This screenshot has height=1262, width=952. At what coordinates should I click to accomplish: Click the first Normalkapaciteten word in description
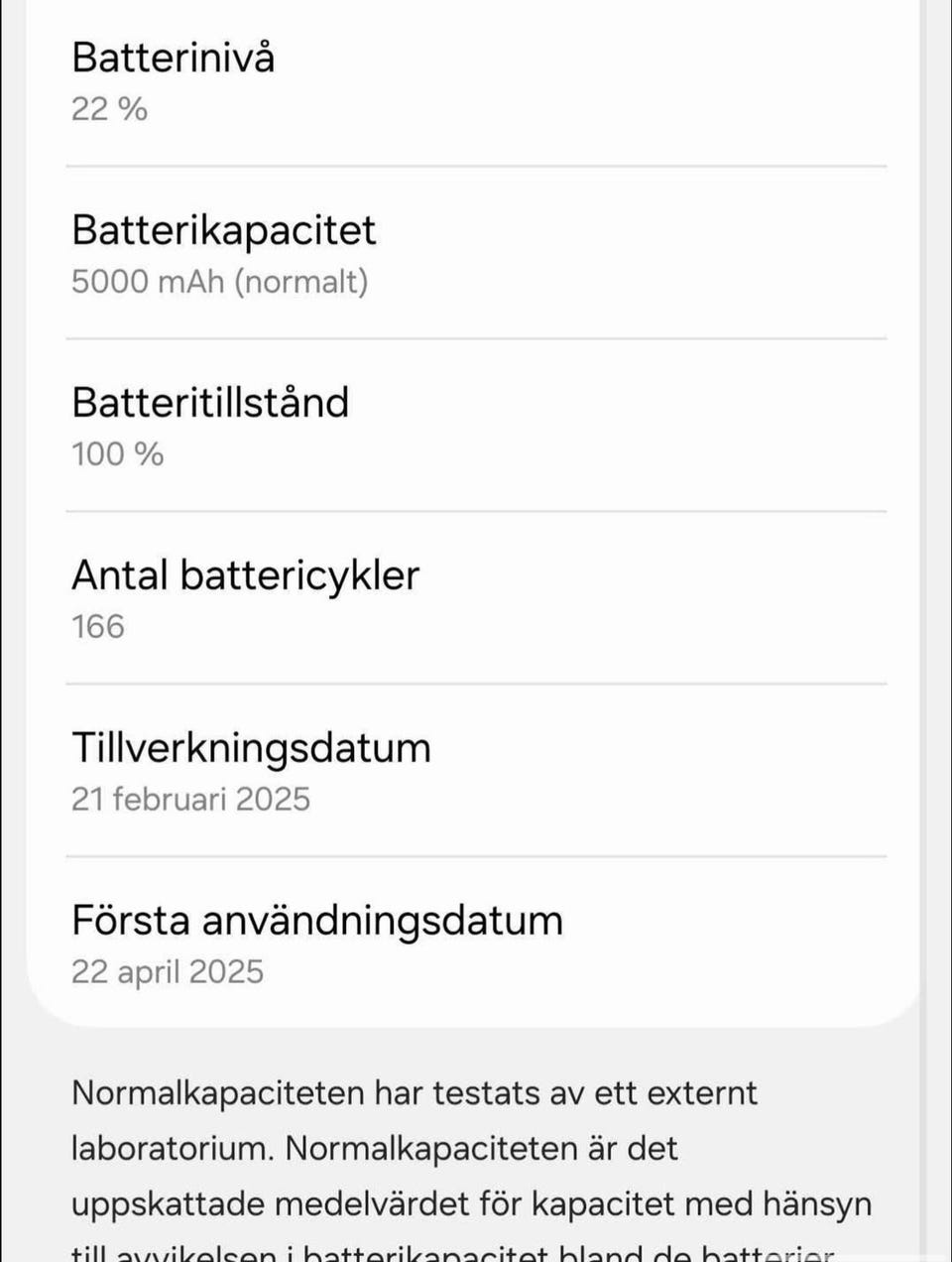coord(218,1093)
